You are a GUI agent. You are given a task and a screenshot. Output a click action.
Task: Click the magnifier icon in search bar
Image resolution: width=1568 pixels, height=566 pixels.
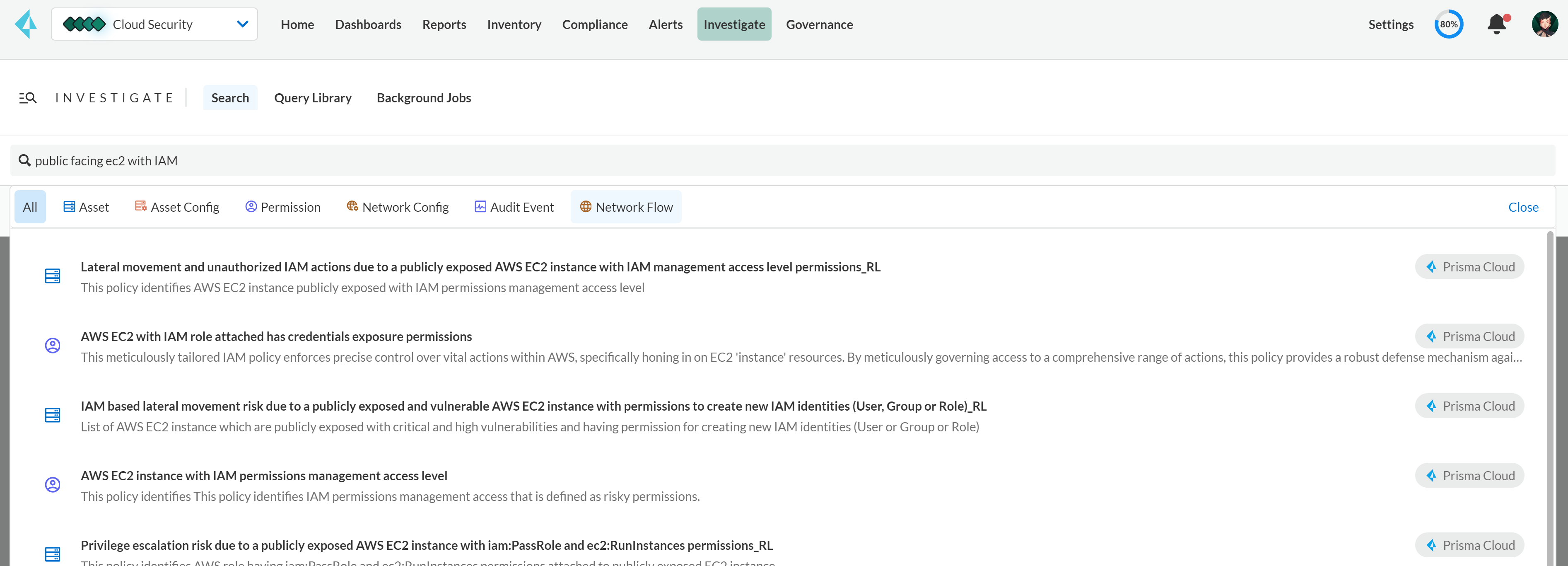point(24,161)
